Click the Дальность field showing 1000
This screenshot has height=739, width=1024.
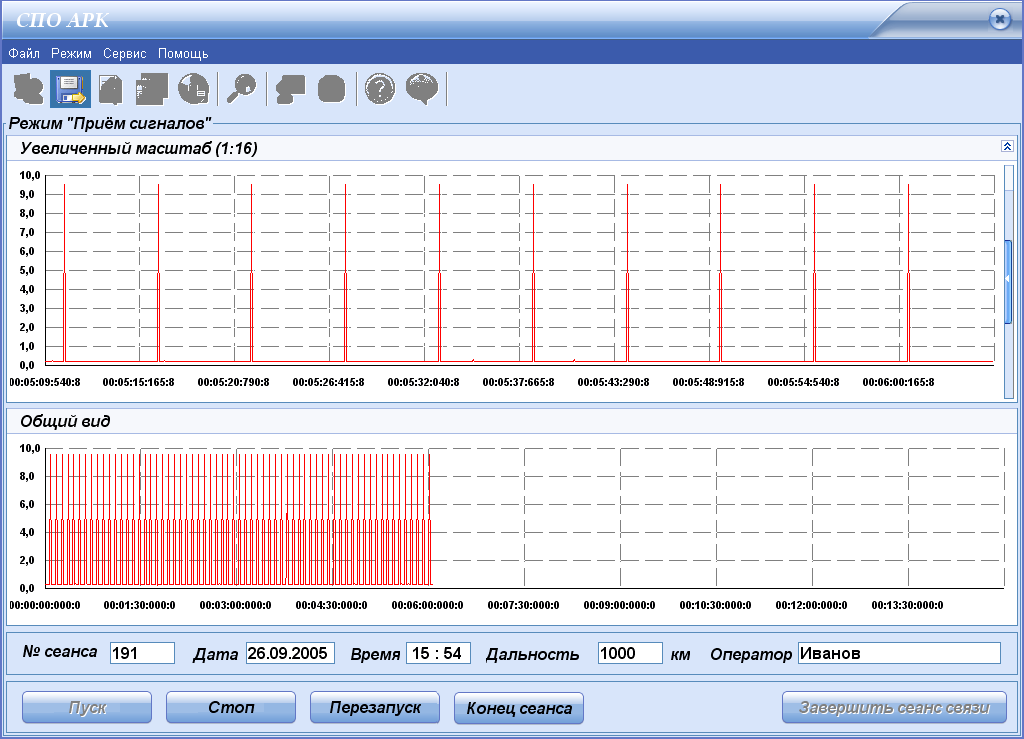[x=630, y=653]
